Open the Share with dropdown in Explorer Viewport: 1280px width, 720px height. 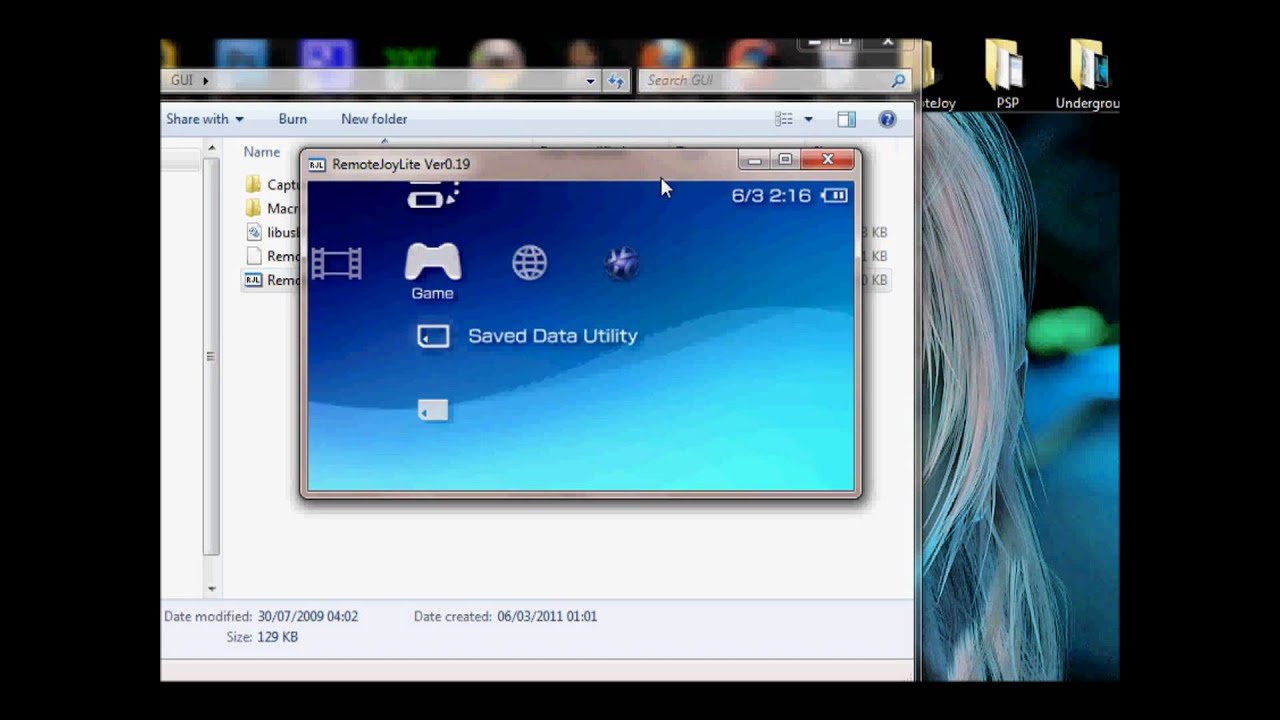pos(205,119)
